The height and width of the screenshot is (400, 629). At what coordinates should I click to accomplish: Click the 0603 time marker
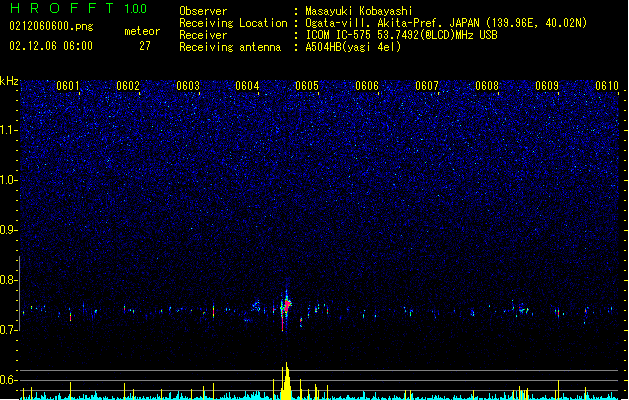click(x=188, y=86)
